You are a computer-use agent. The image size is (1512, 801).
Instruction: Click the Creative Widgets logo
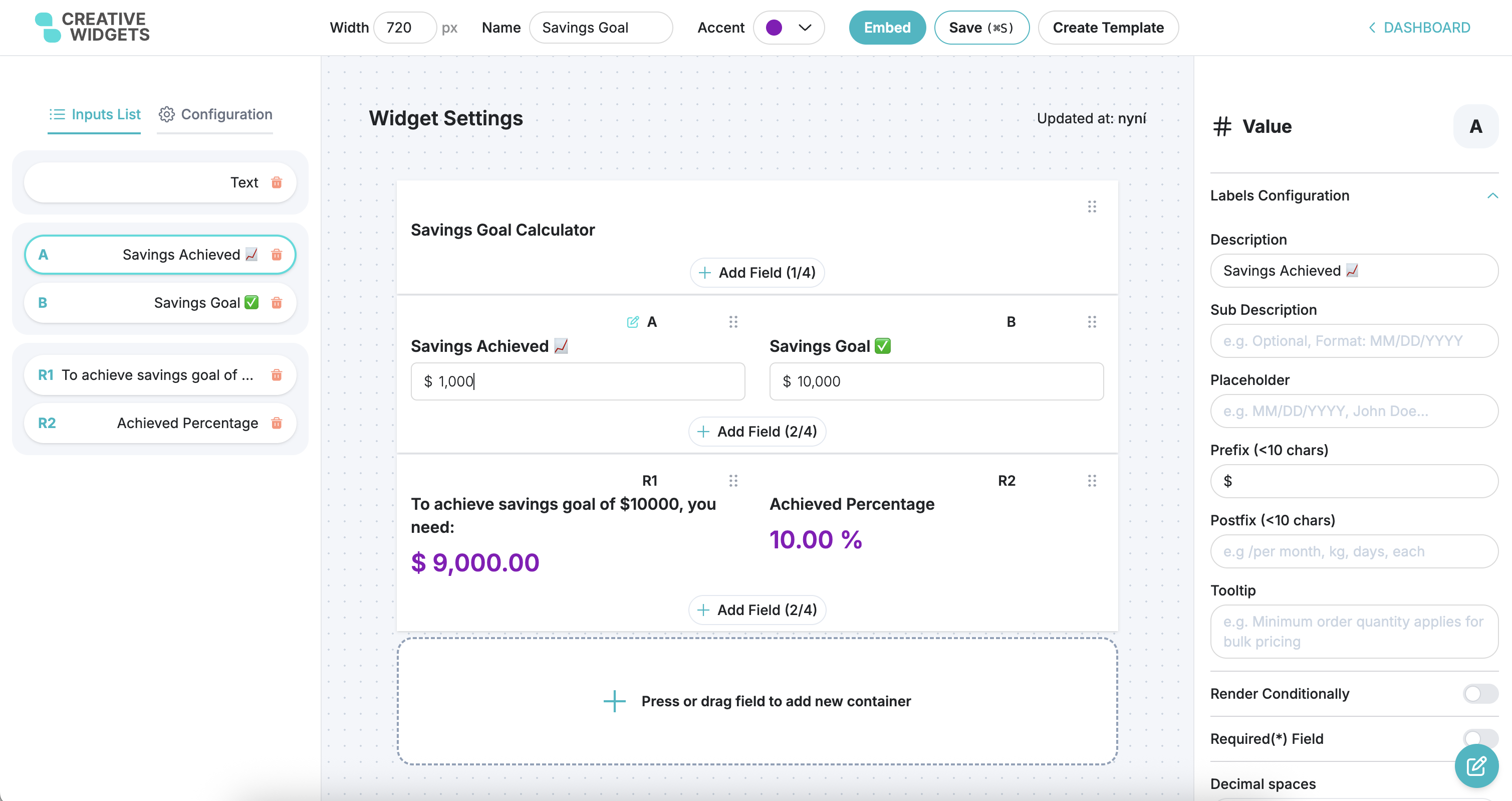[x=92, y=27]
